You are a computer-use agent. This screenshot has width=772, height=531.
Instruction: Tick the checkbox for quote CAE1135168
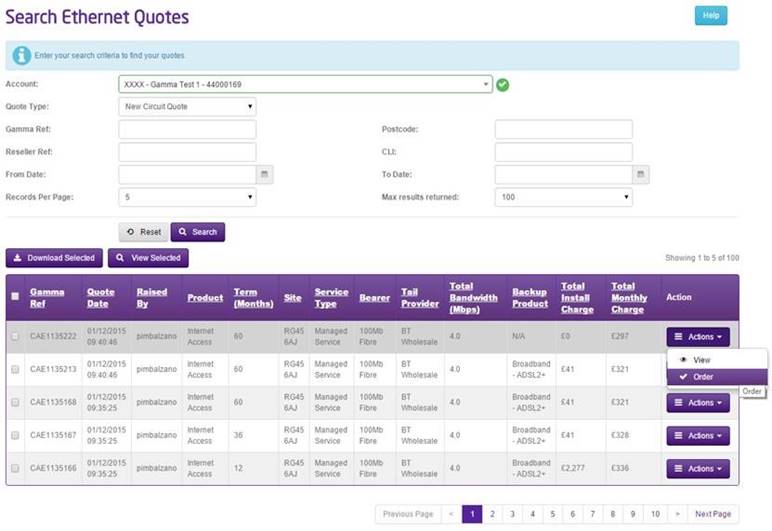click(x=15, y=403)
